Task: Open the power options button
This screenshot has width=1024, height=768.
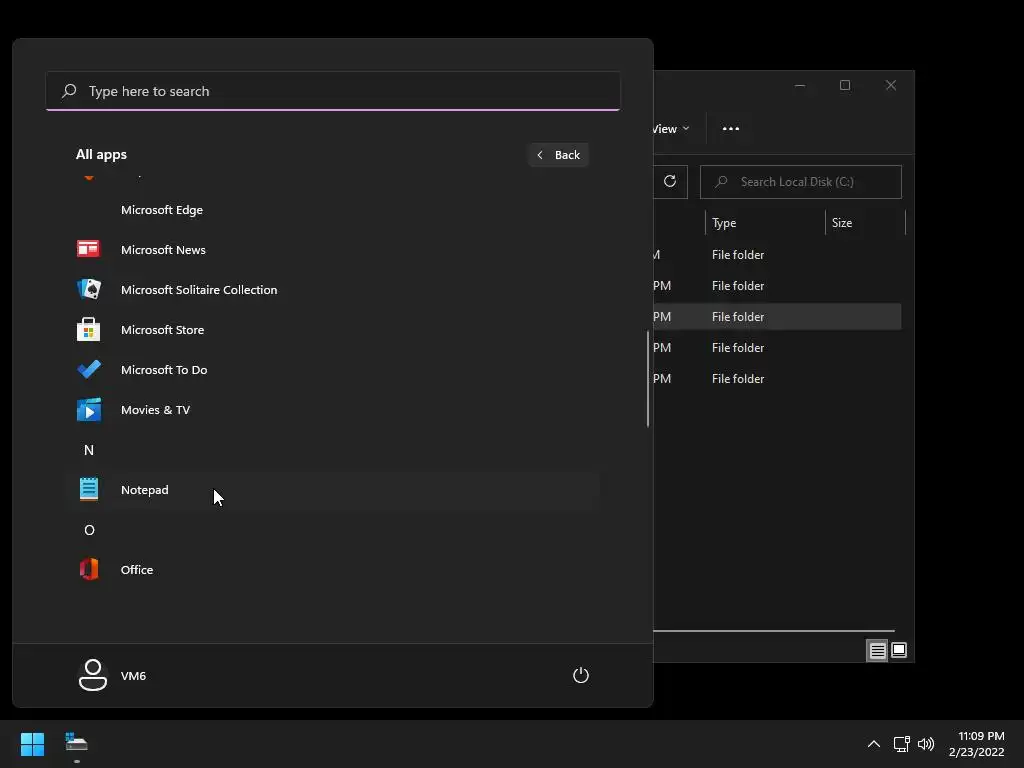Action: (x=581, y=675)
